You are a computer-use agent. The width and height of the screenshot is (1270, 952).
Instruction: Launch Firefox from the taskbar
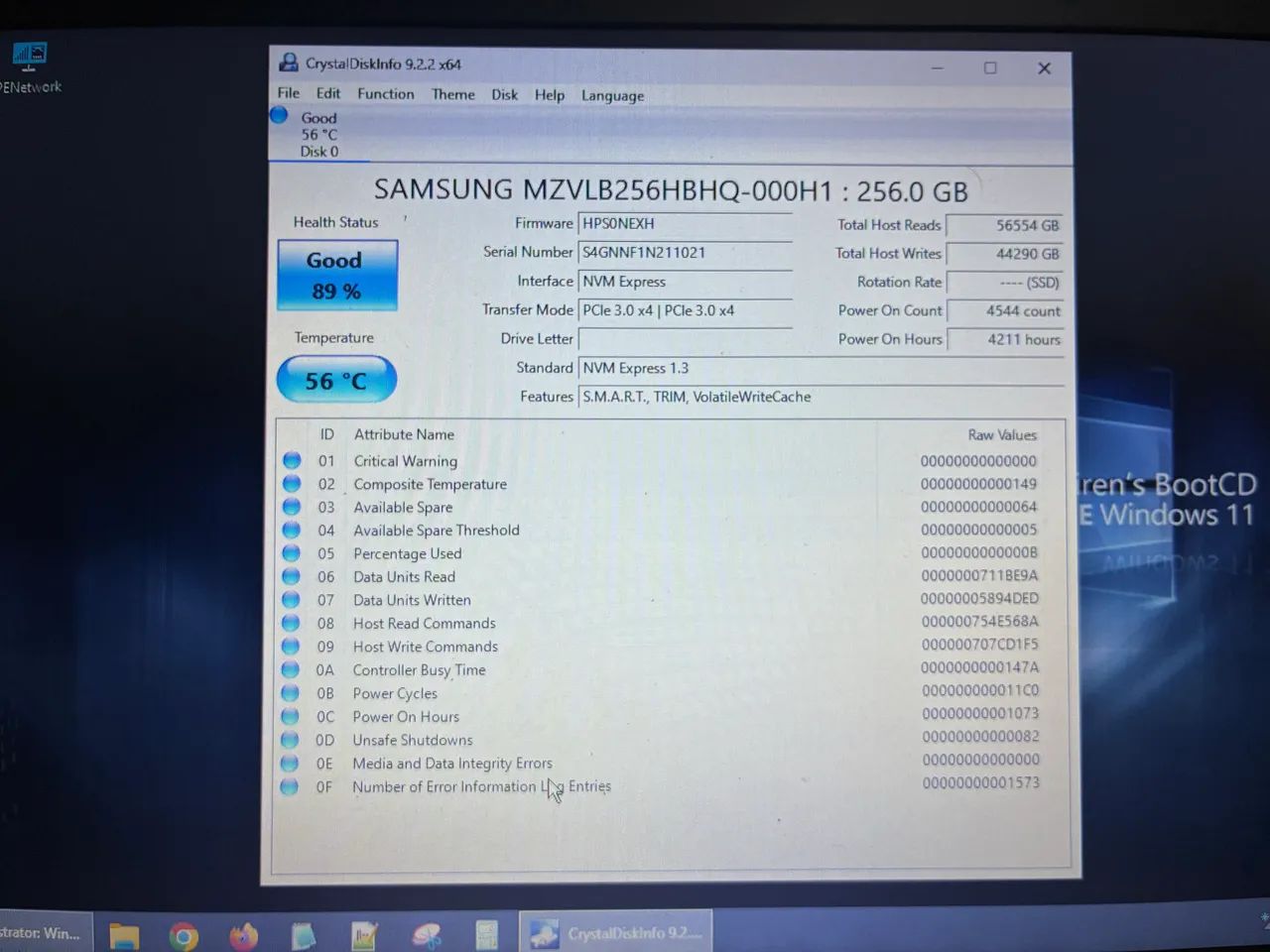243,935
